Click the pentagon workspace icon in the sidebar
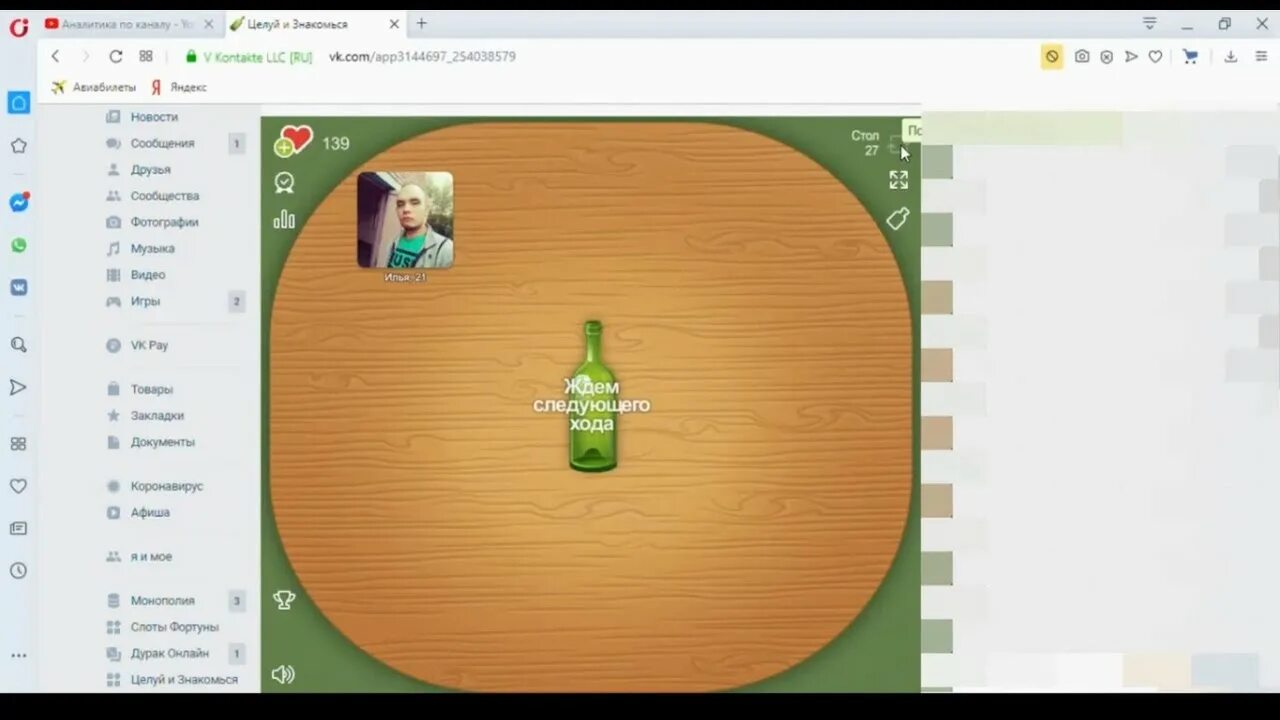1280x720 pixels. (x=18, y=146)
